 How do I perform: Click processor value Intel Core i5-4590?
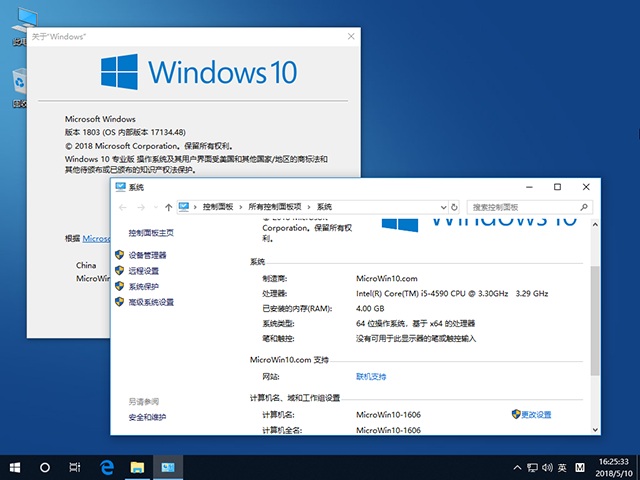[452, 293]
